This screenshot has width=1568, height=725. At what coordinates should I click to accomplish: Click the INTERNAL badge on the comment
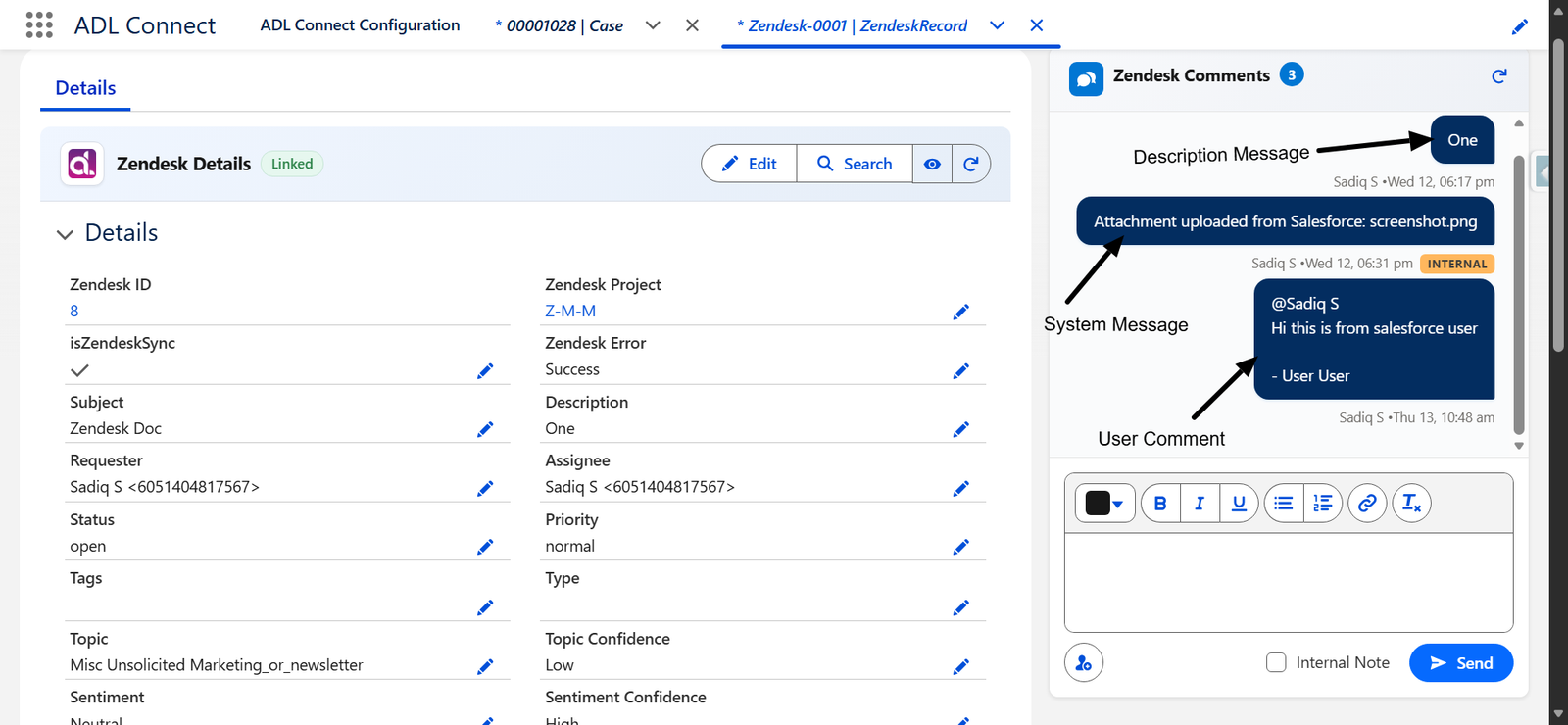coord(1457,264)
